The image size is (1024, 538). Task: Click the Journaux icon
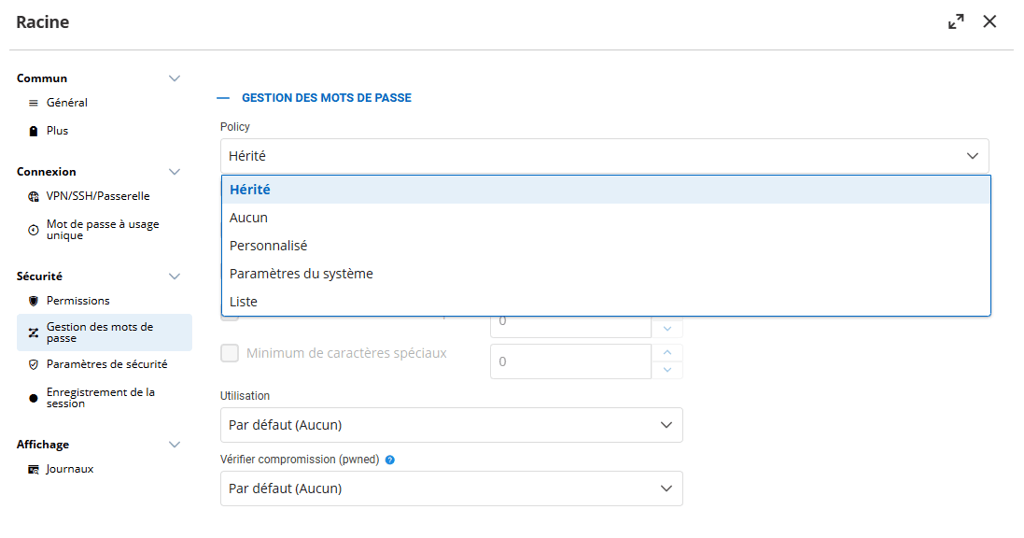tap(33, 469)
